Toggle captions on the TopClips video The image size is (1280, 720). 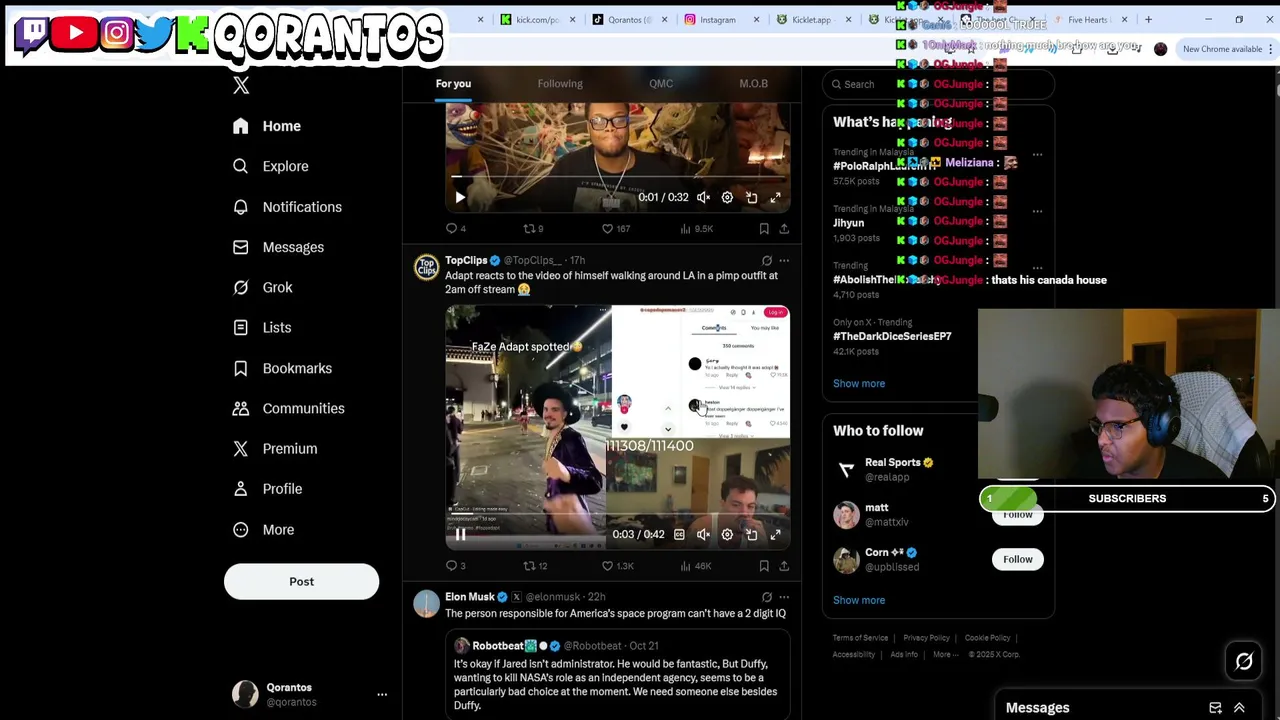(679, 534)
